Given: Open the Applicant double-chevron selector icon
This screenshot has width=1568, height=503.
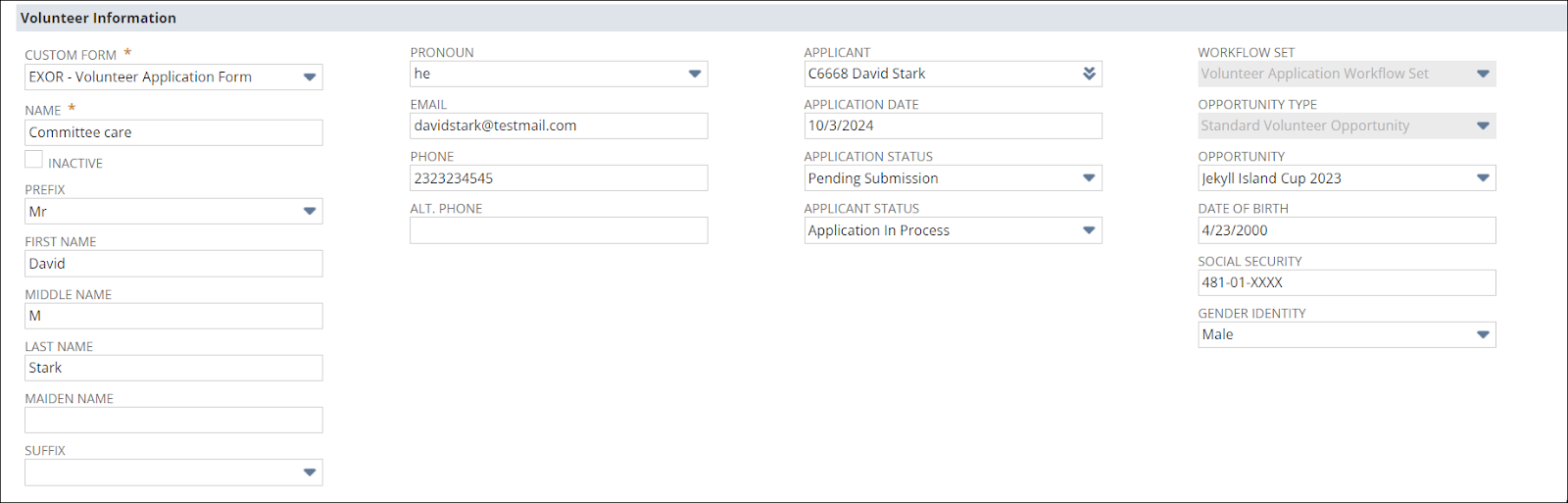Looking at the screenshot, I should click(x=1089, y=74).
